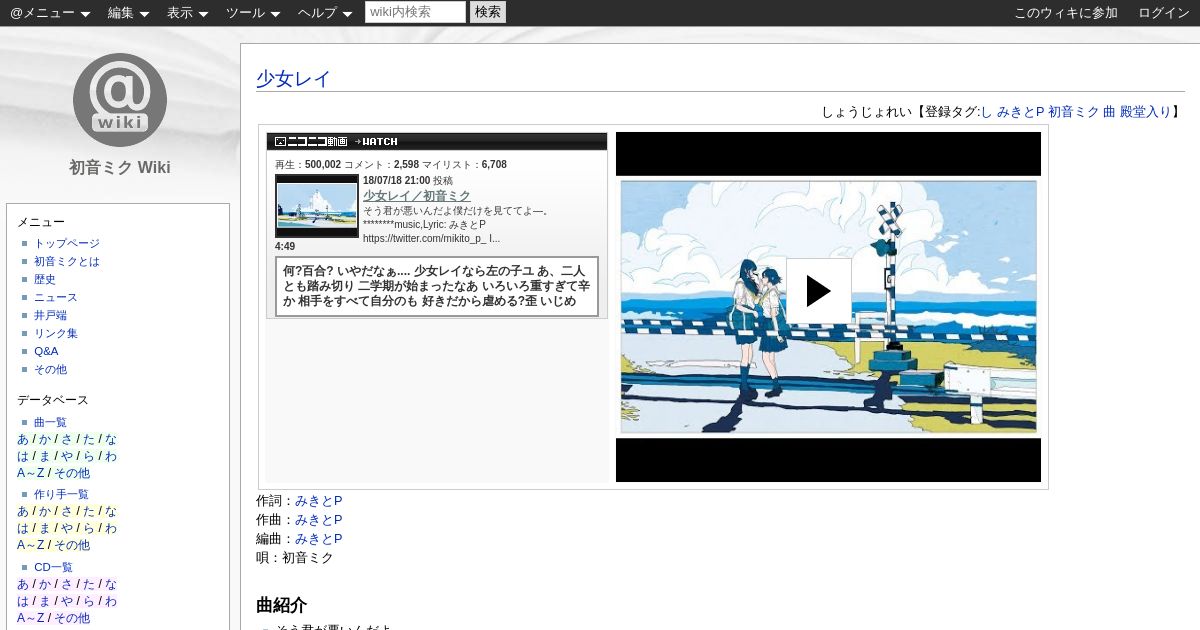The height and width of the screenshot is (630, 1200).
Task: Click the 曲紹介 section heading
Action: pyautogui.click(x=281, y=605)
